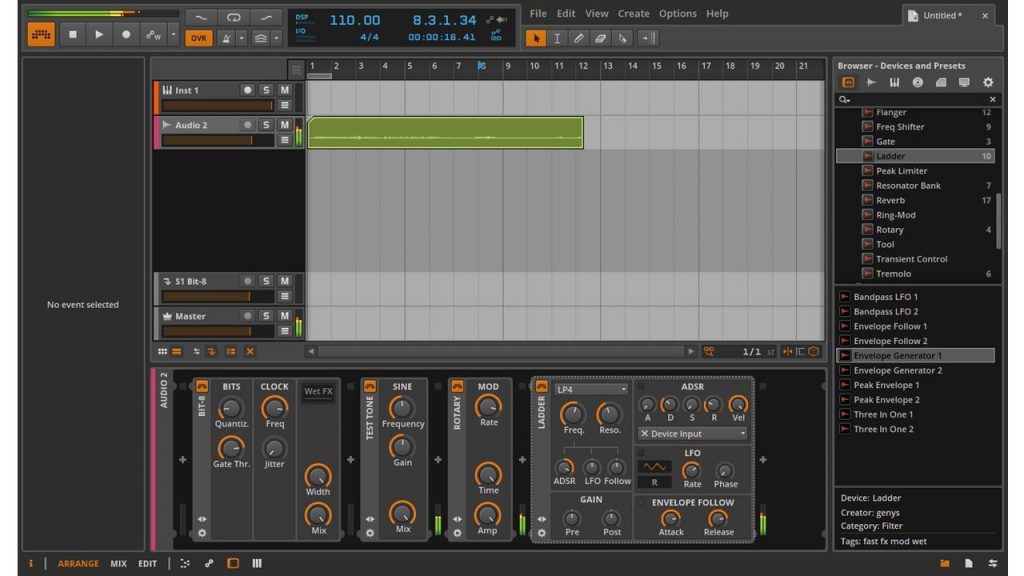Switch to MIX view

[118, 563]
